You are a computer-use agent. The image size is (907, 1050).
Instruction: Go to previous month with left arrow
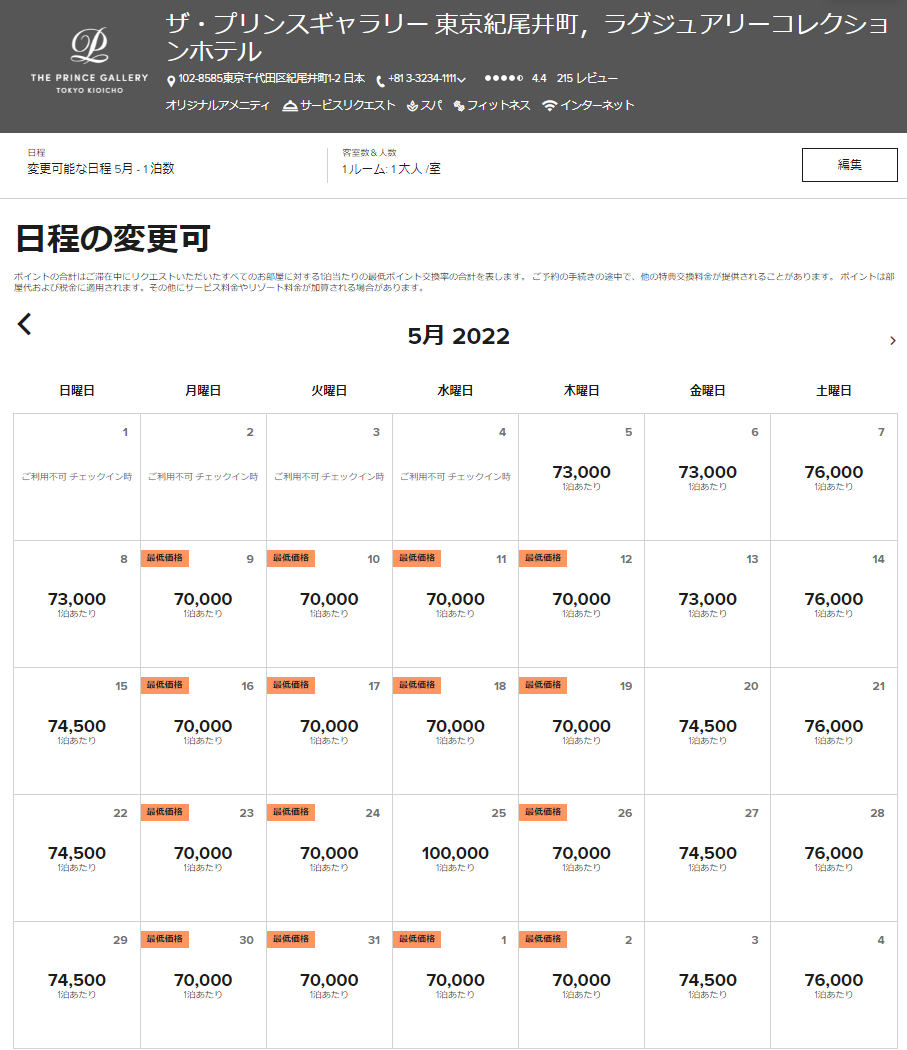click(x=25, y=324)
